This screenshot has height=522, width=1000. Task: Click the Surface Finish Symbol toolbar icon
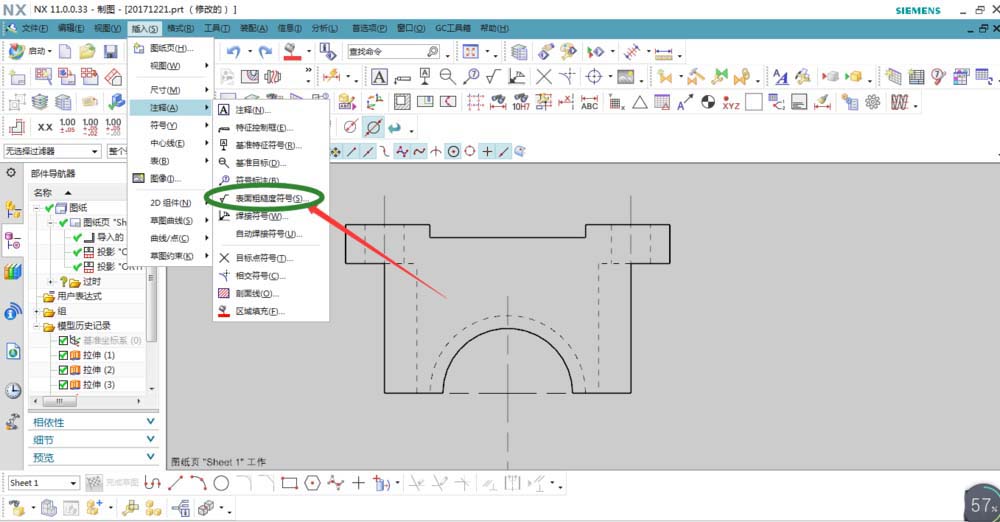coord(494,77)
